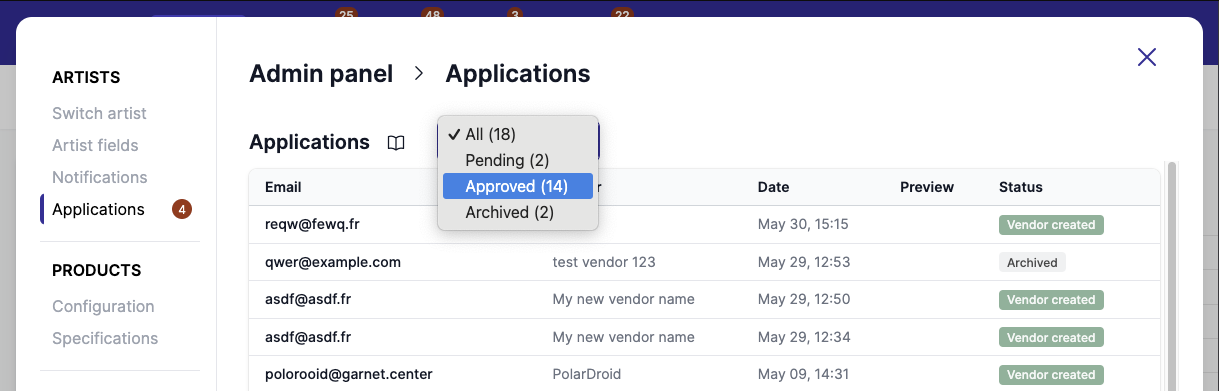Click the Preview column header
Screen dimensions: 1219x391
click(x=927, y=187)
